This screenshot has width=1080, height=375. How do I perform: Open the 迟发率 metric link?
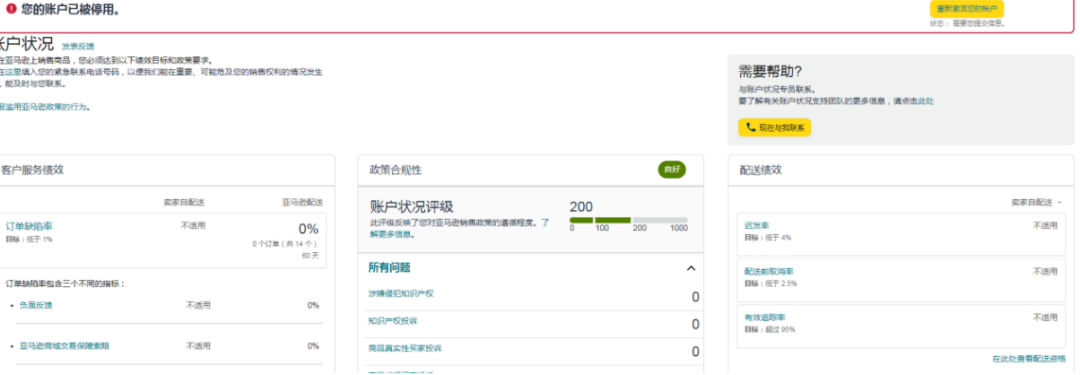coord(757,225)
